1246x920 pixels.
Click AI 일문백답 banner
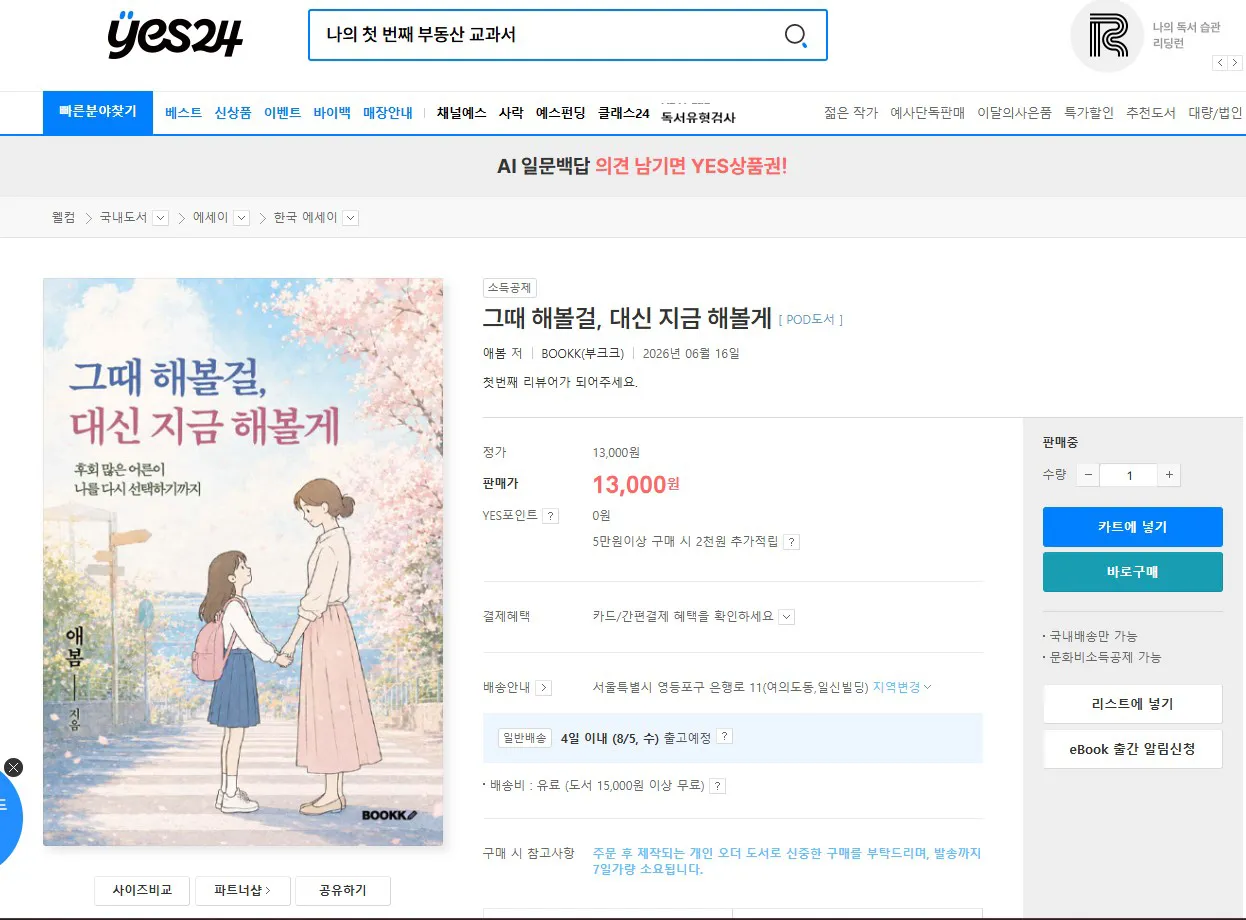pyautogui.click(x=642, y=166)
